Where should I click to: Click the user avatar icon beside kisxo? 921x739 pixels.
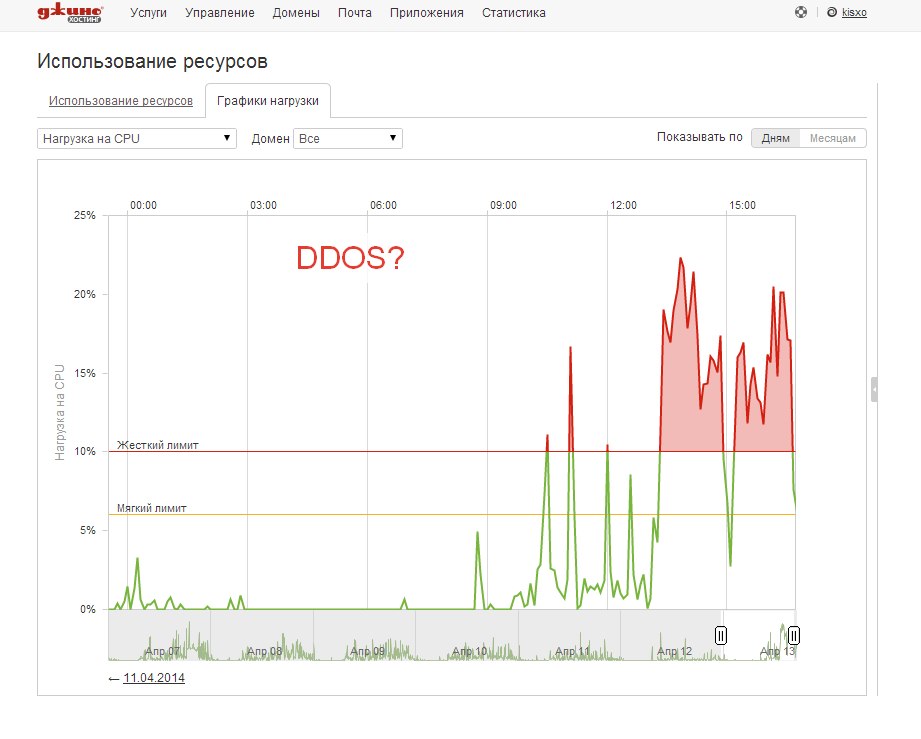[x=832, y=12]
